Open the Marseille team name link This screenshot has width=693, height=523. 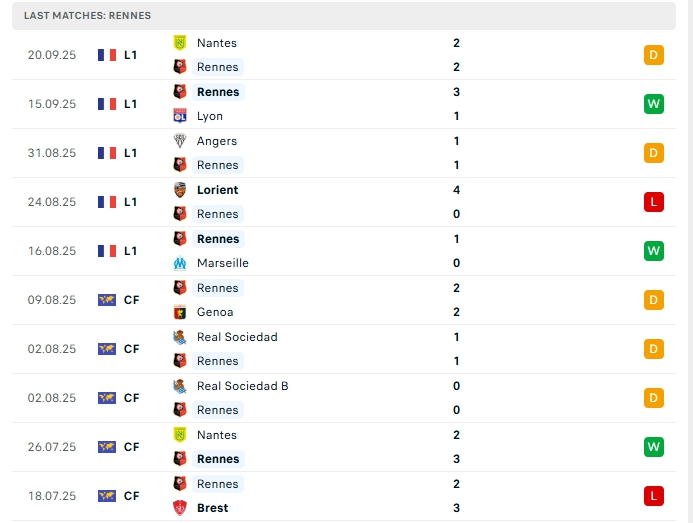click(223, 263)
